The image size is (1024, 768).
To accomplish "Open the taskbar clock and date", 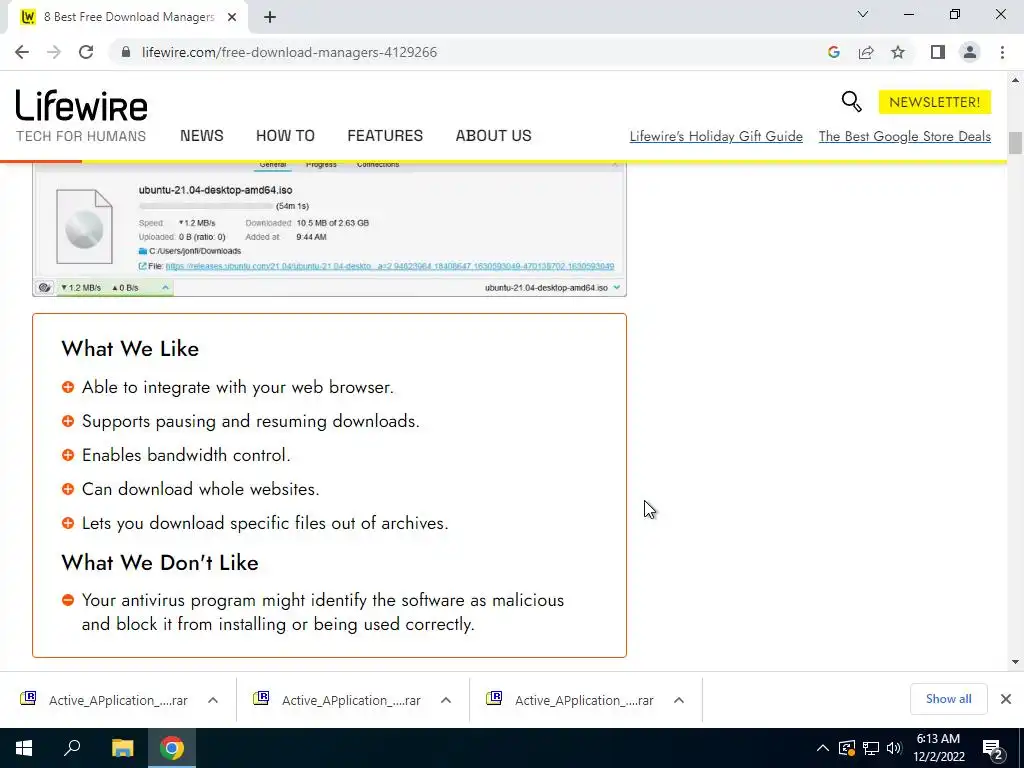I will (x=938, y=748).
